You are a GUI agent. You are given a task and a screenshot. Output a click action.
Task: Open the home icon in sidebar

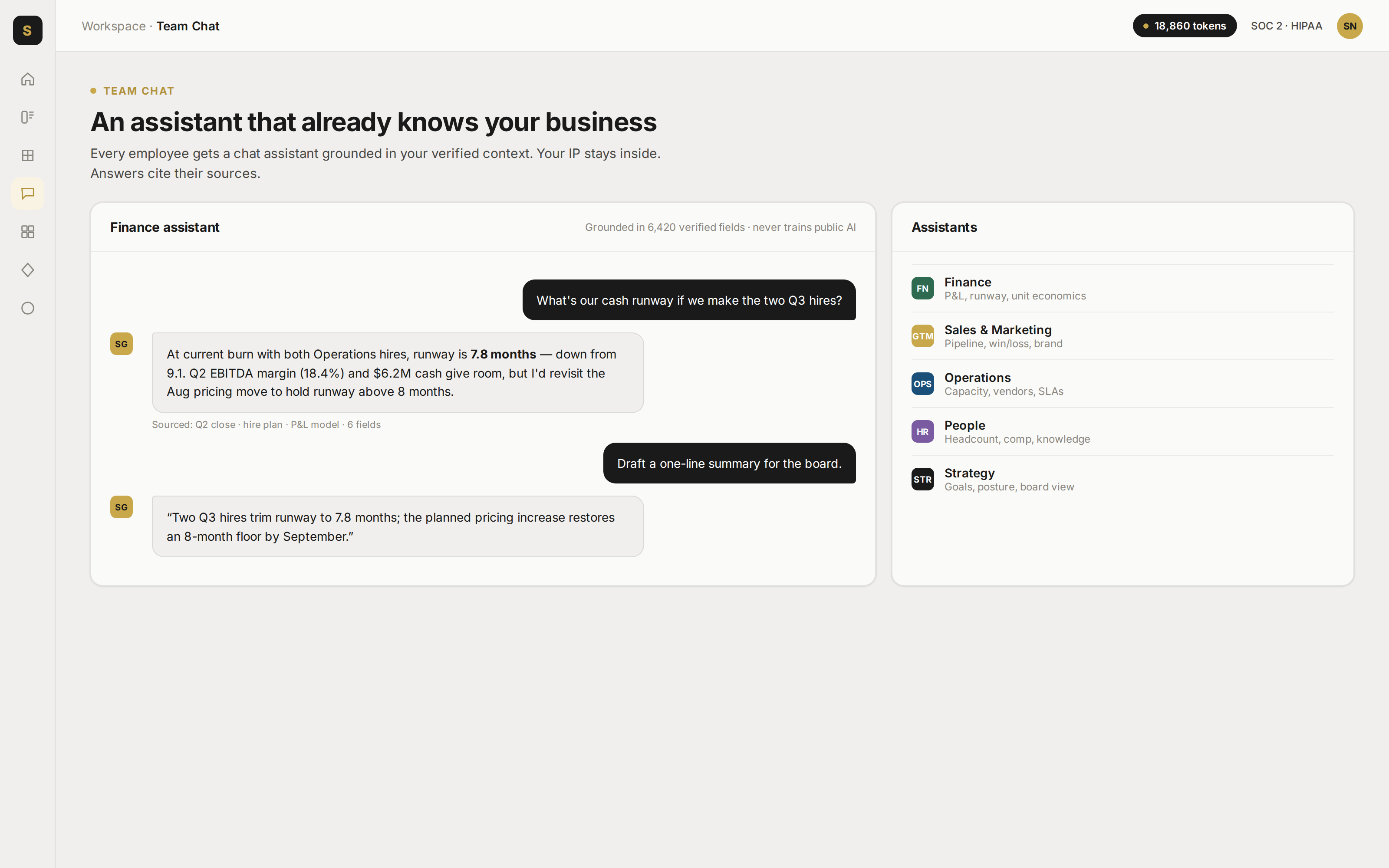click(x=27, y=79)
